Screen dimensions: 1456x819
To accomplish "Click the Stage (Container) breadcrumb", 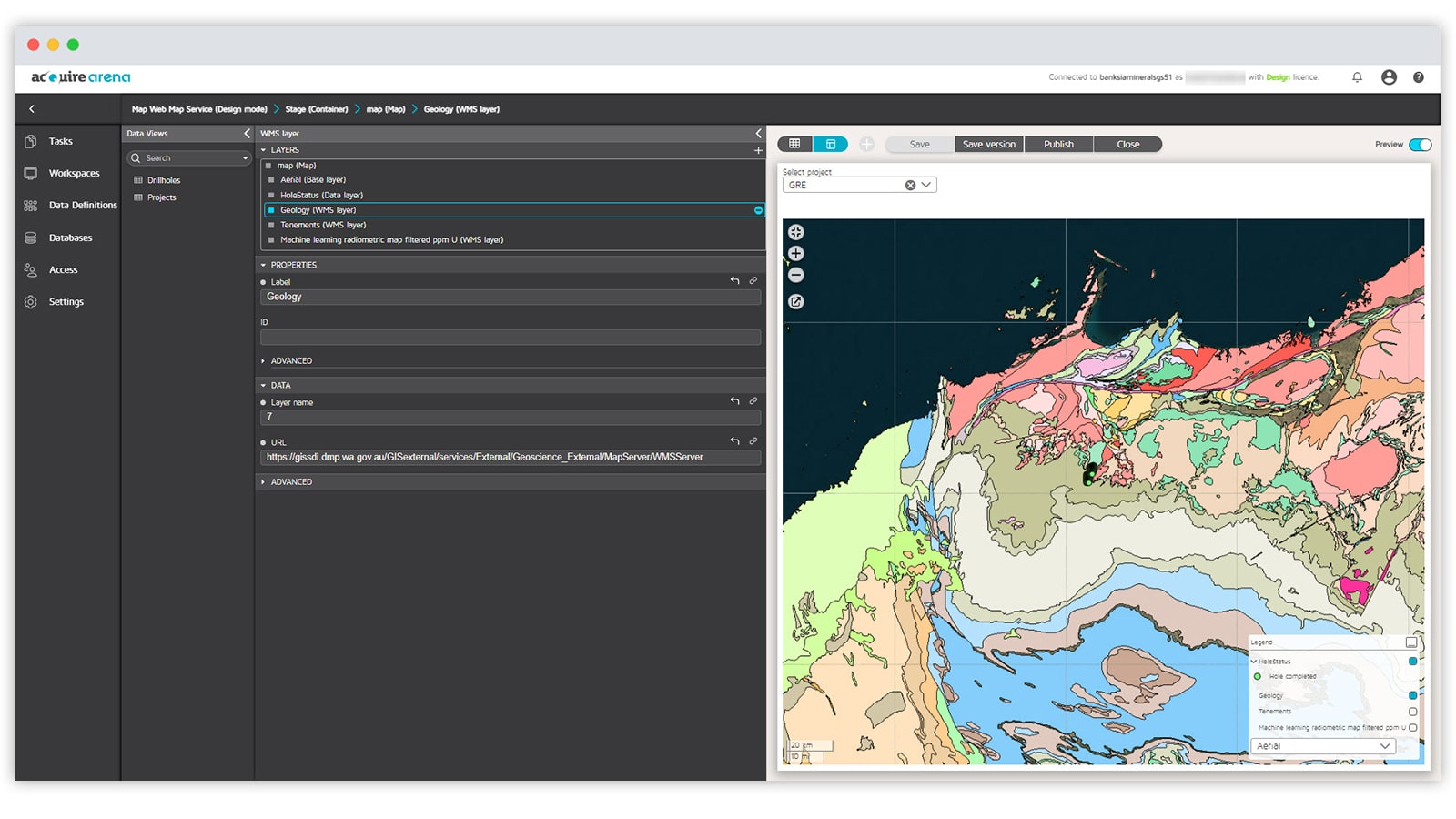I will (317, 108).
